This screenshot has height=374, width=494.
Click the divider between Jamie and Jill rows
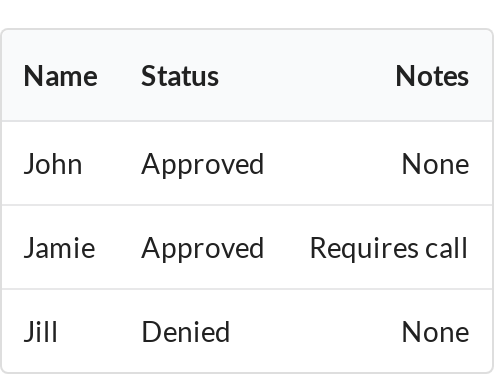(x=247, y=289)
